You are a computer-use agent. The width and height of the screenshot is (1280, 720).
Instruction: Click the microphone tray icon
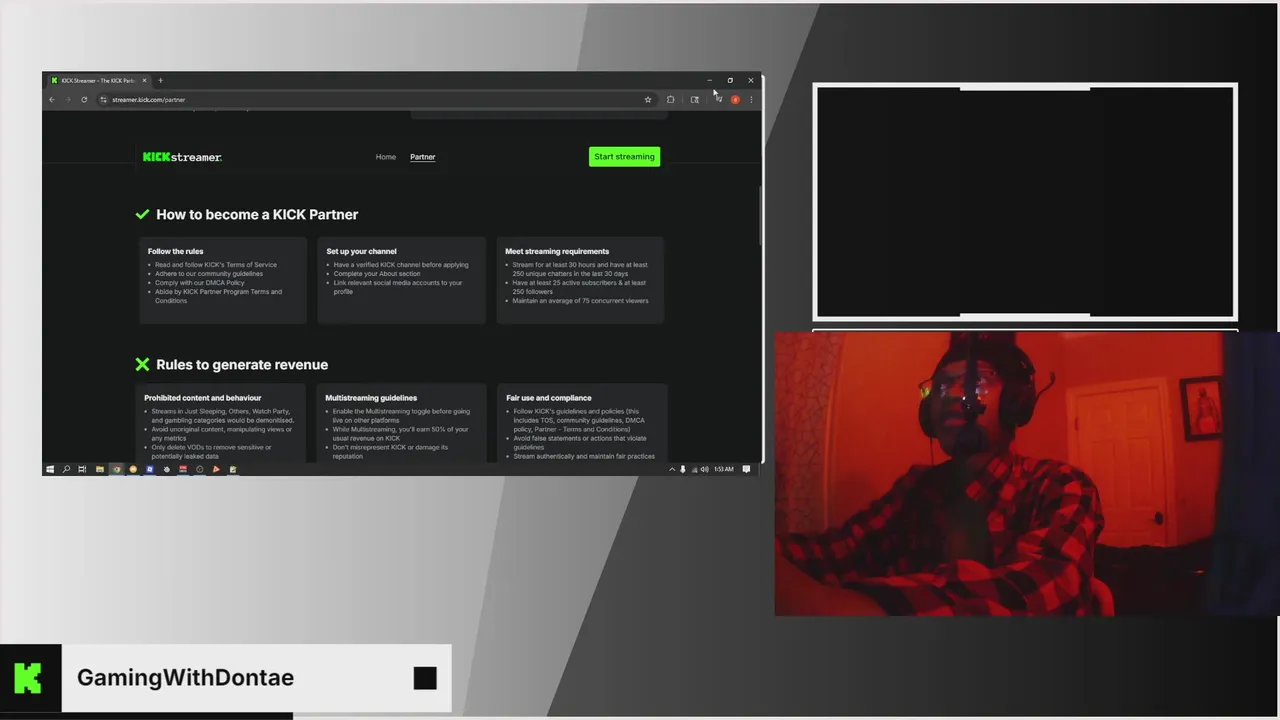683,469
